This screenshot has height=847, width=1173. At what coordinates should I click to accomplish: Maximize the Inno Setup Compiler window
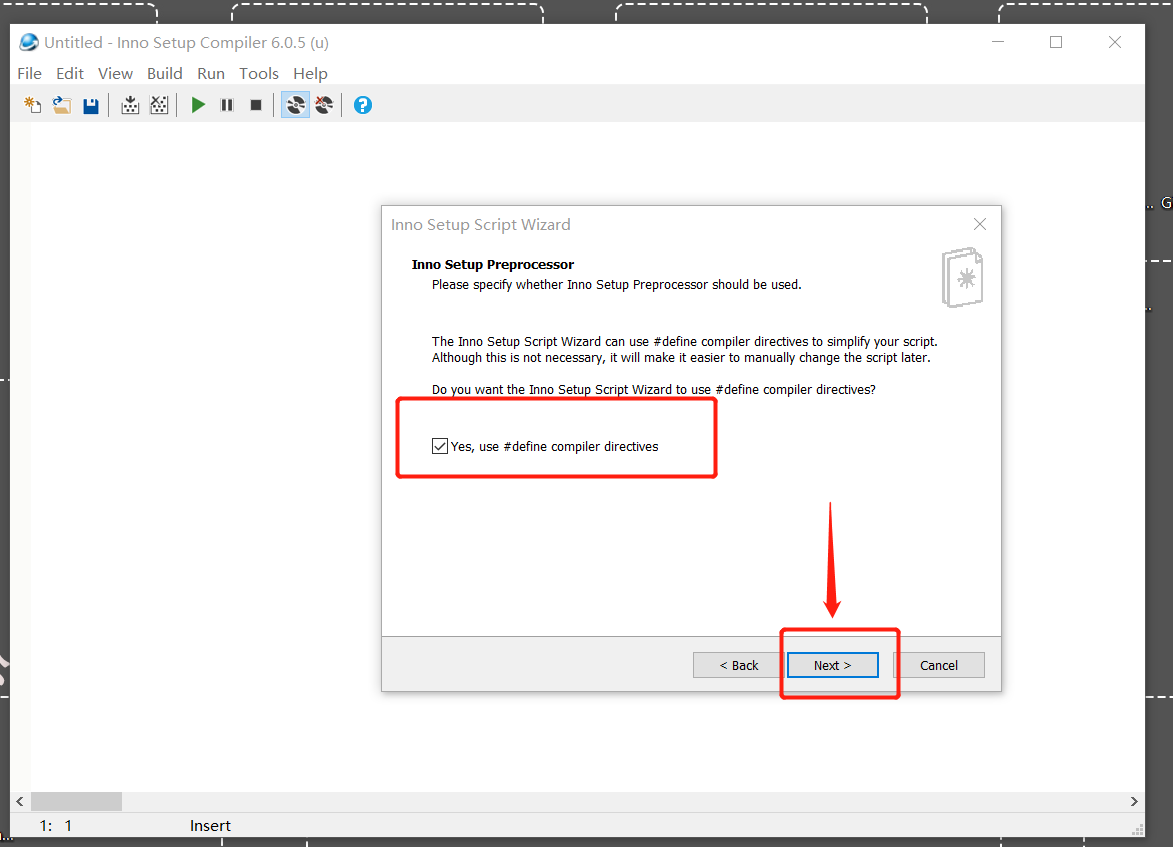pyautogui.click(x=1056, y=42)
